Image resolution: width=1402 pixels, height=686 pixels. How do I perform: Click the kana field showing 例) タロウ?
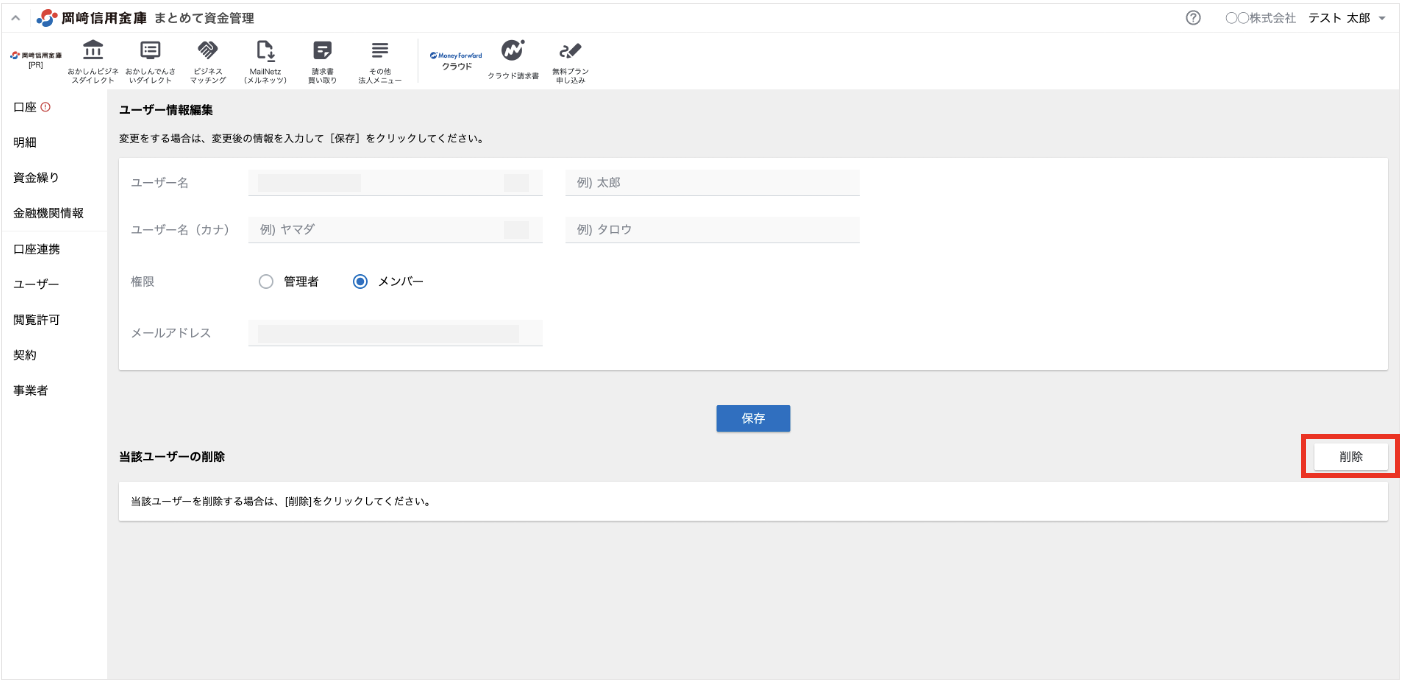click(x=712, y=230)
